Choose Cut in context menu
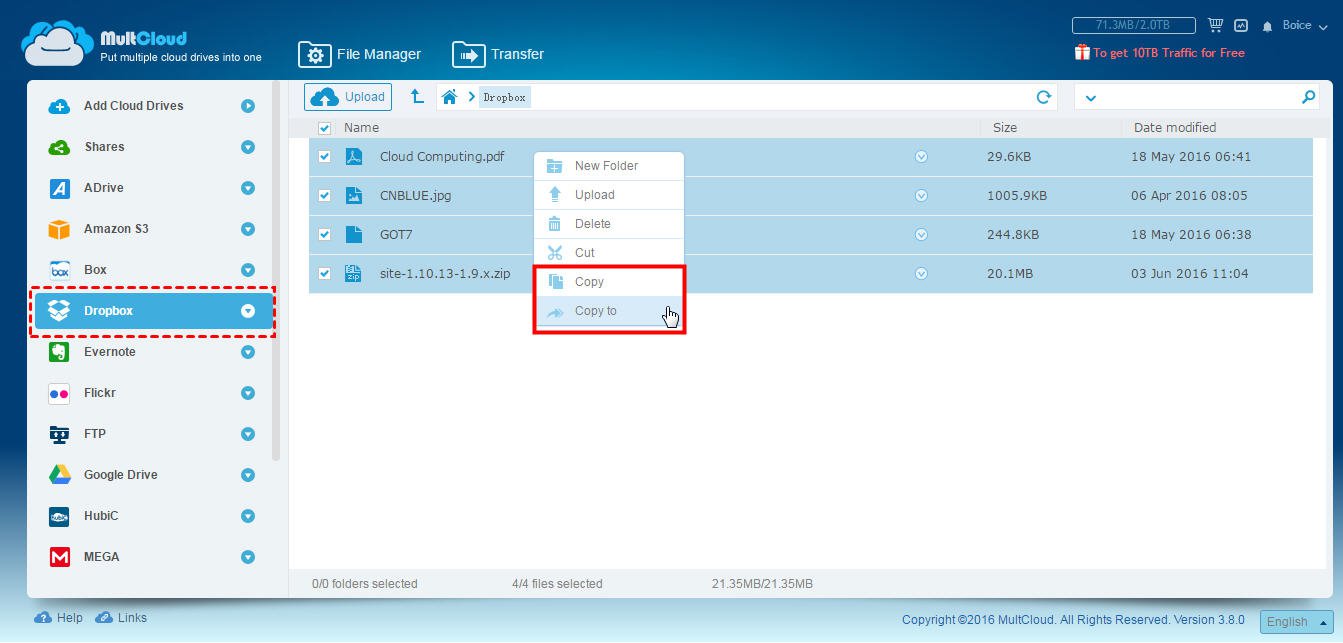The image size is (1343, 643). [609, 253]
